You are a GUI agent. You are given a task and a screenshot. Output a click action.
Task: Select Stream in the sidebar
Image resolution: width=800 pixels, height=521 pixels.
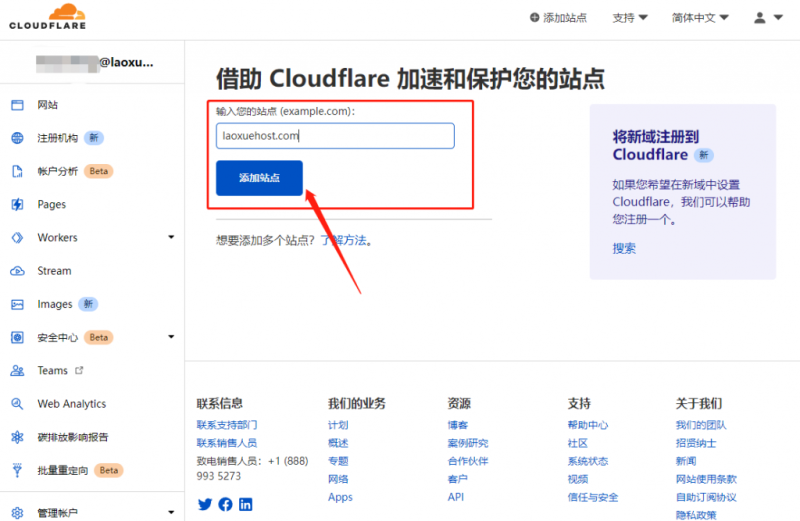pos(54,271)
